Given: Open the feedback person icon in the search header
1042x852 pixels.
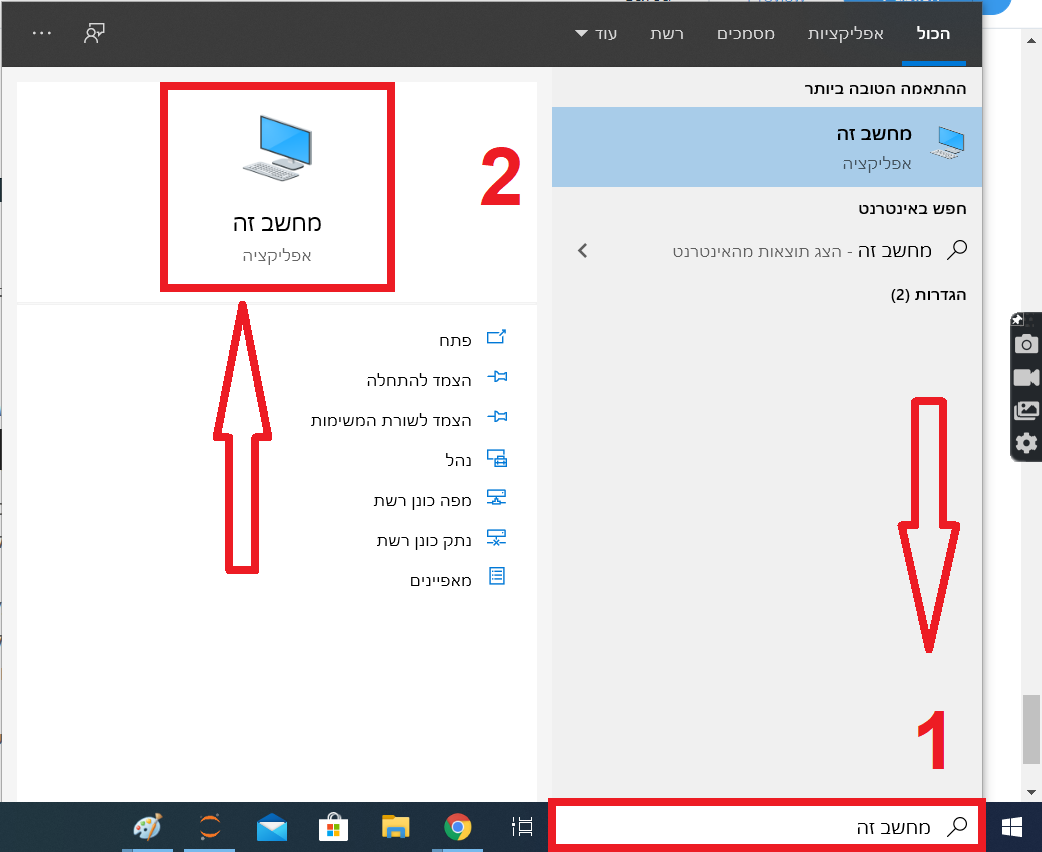Looking at the screenshot, I should point(94,33).
